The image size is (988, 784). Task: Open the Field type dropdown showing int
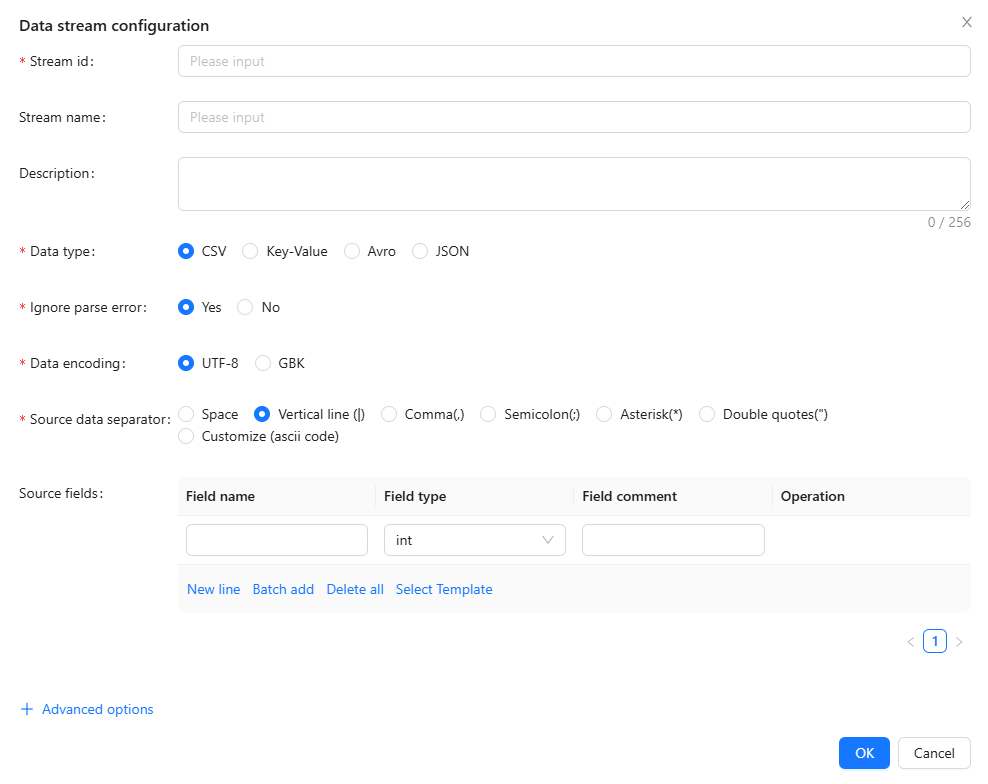coord(474,540)
